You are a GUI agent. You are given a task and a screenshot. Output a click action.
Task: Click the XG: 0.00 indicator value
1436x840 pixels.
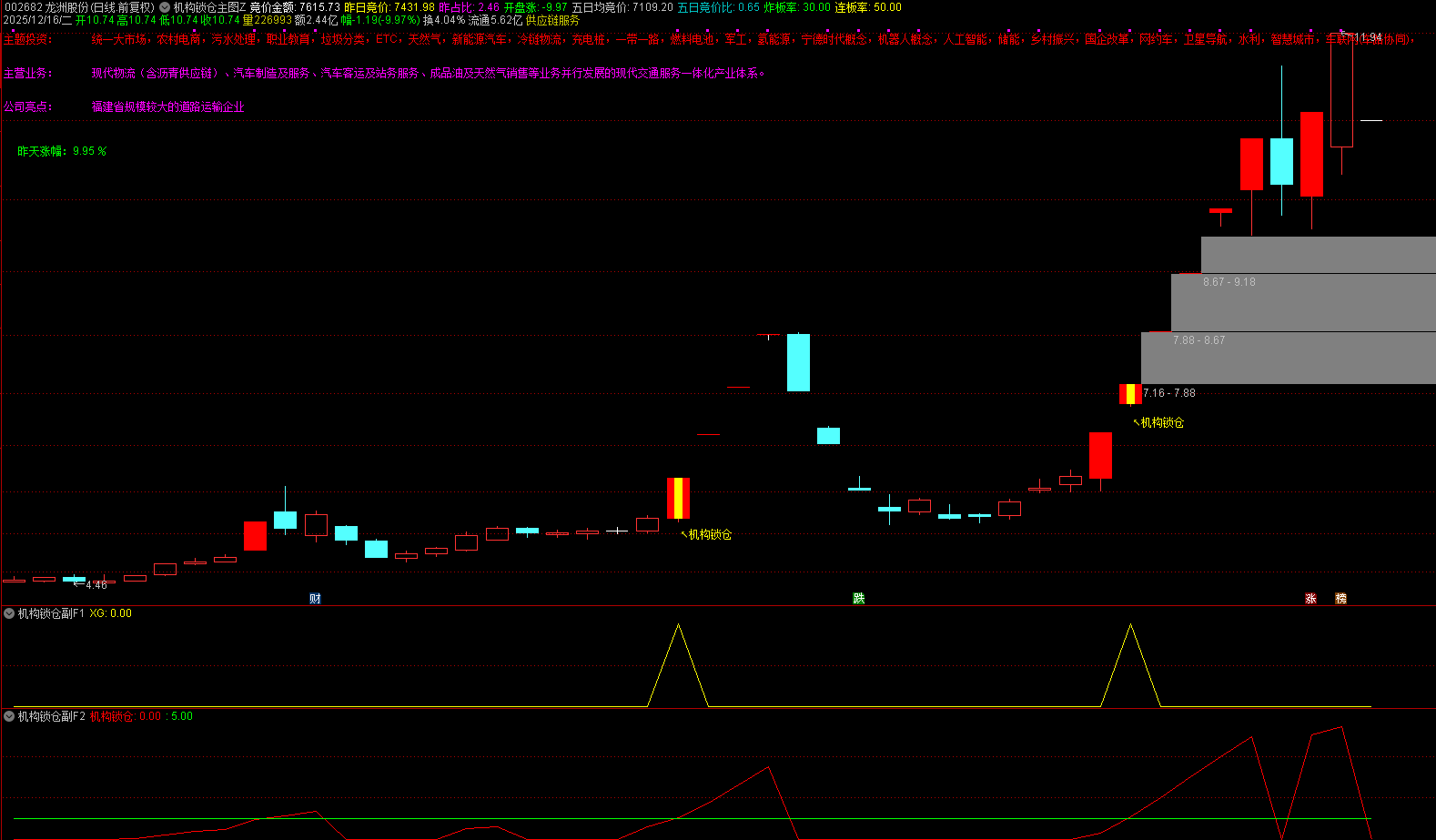(111, 613)
